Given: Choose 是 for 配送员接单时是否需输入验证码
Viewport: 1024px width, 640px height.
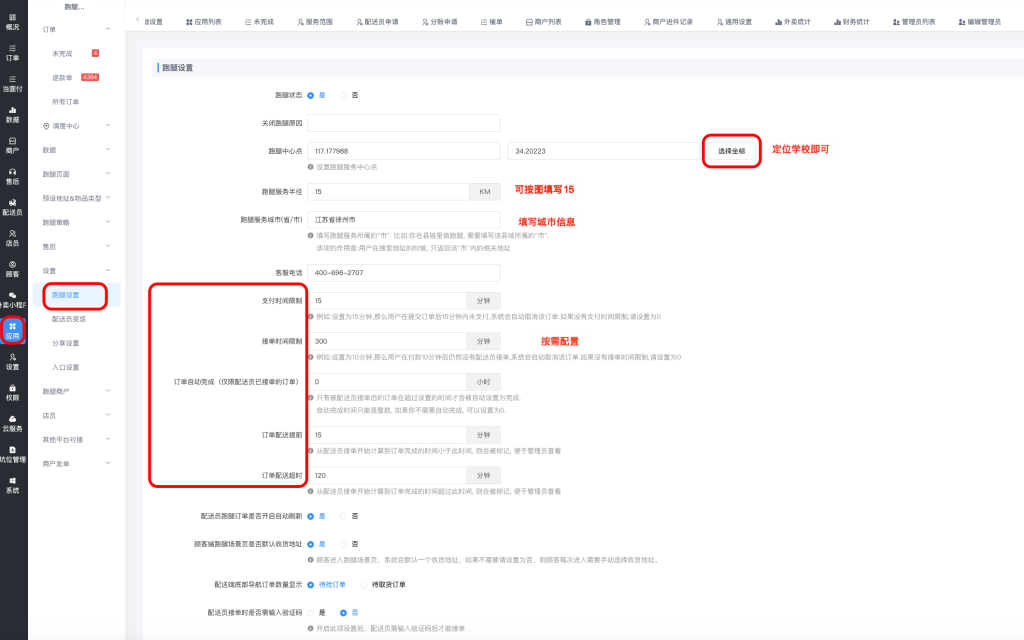Looking at the screenshot, I should point(311,612).
